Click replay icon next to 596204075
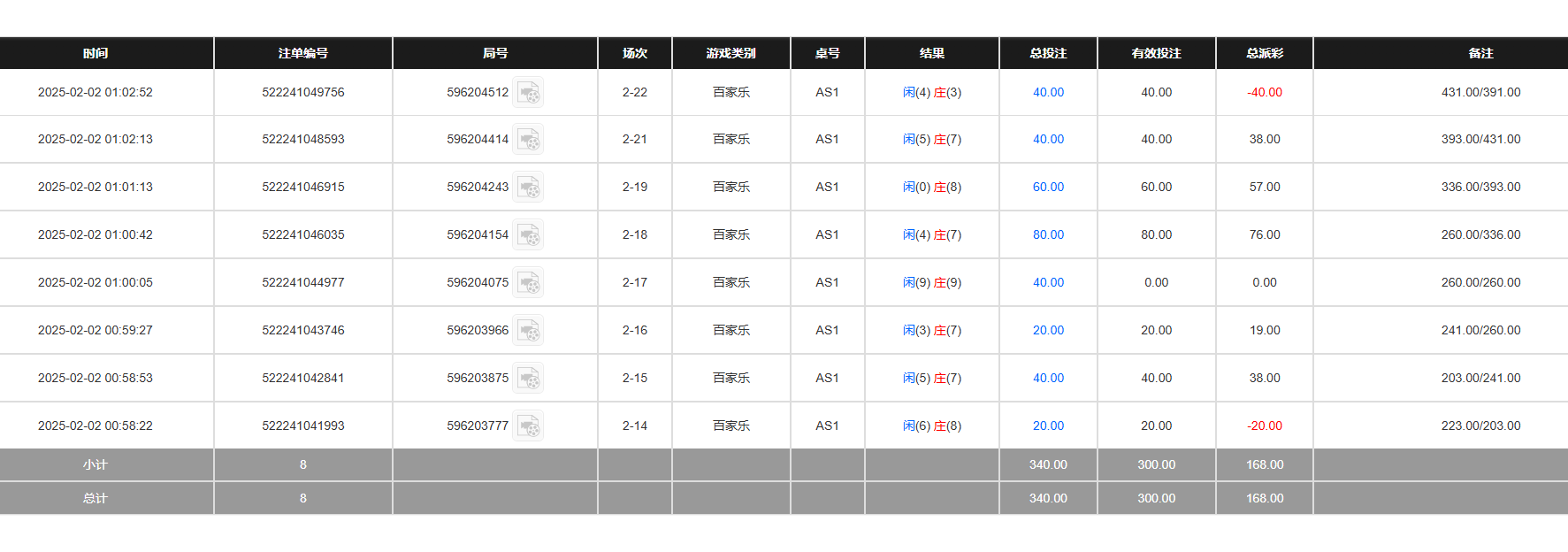 tap(528, 283)
